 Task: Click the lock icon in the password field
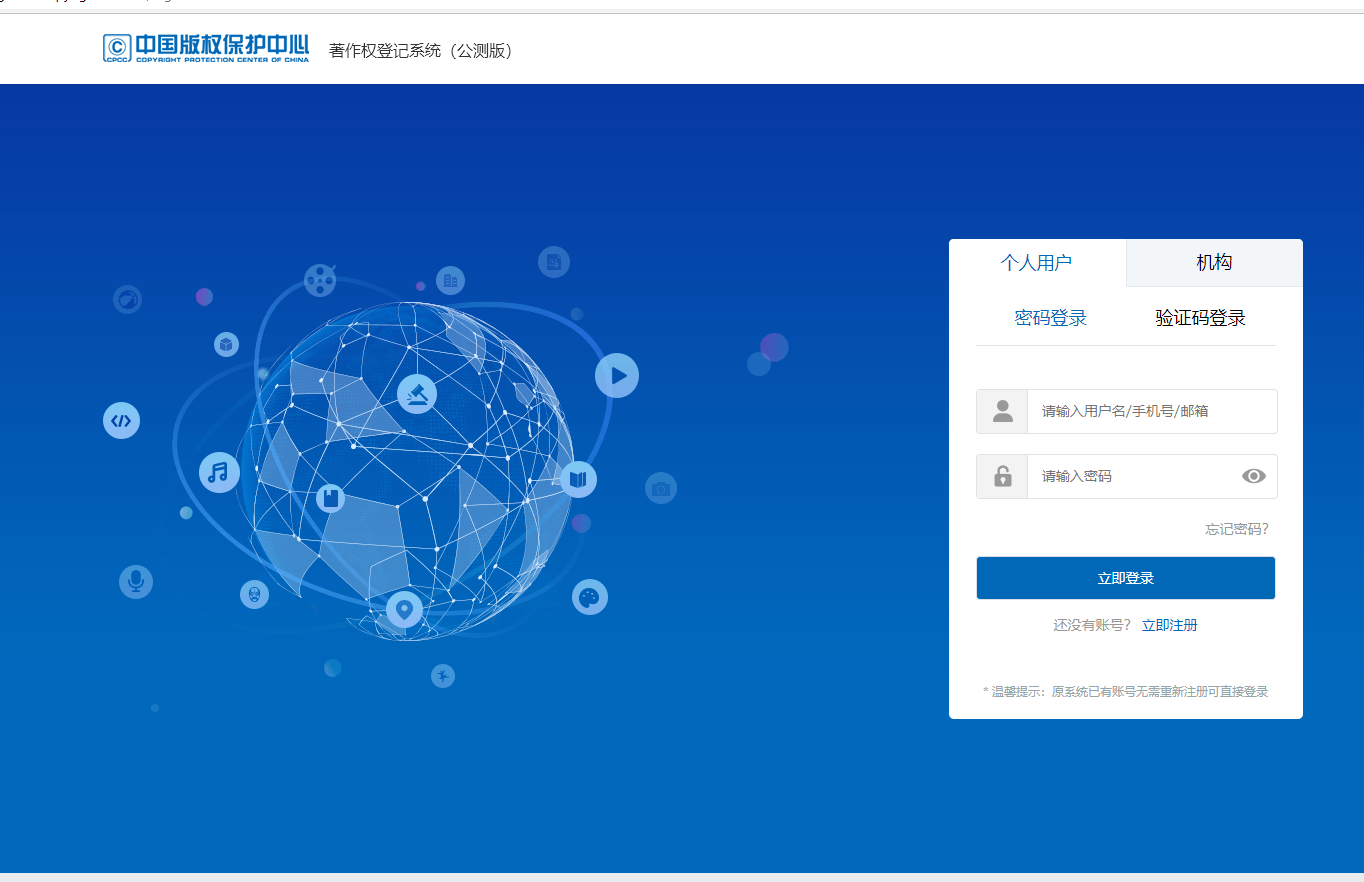pyautogui.click(x=1001, y=476)
